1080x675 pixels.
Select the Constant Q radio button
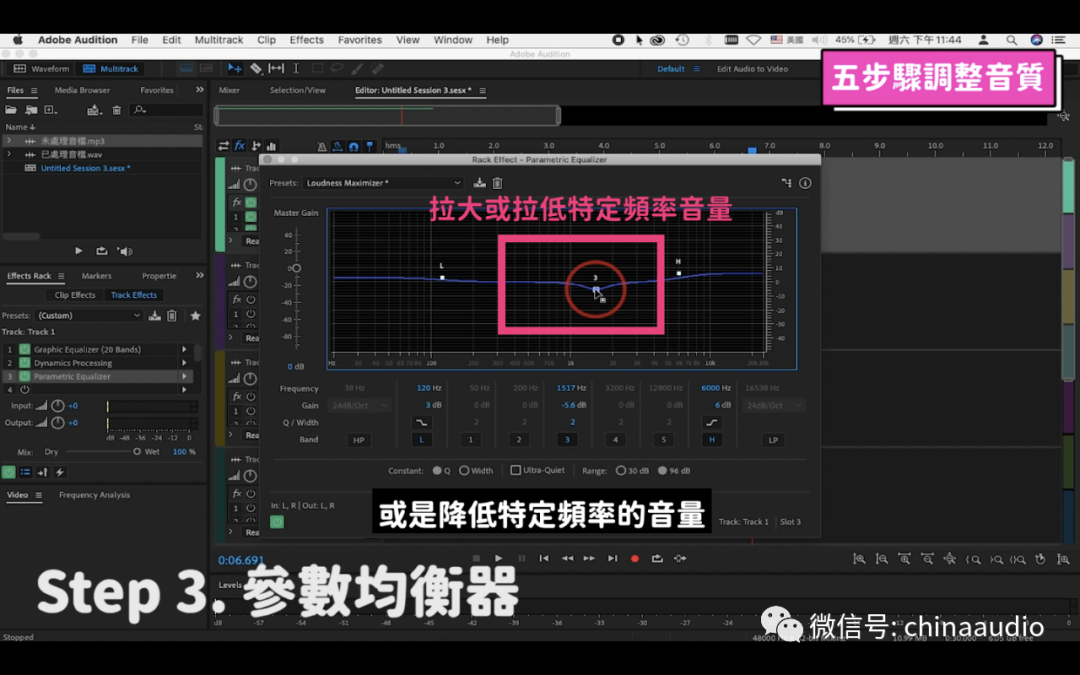point(437,470)
